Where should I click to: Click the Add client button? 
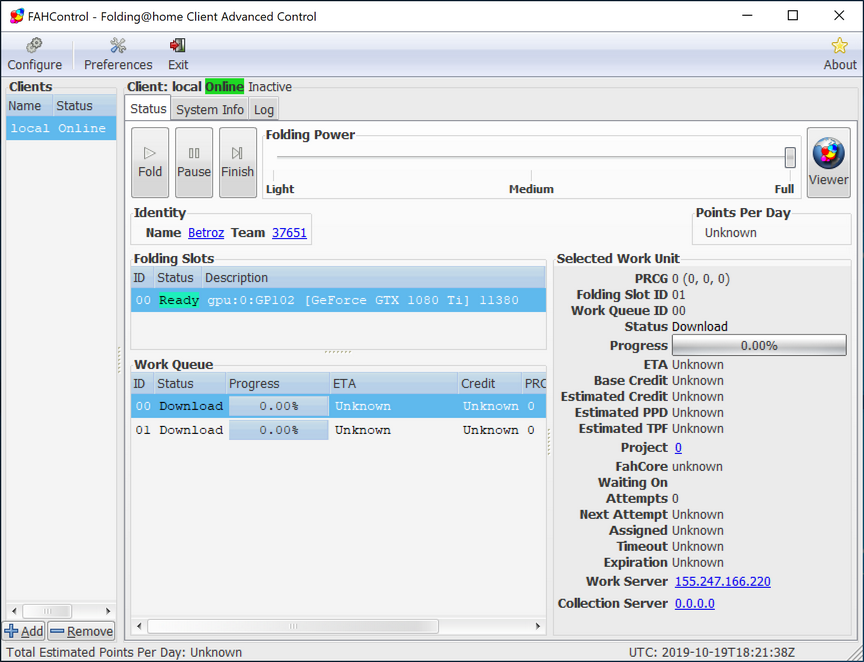(24, 631)
